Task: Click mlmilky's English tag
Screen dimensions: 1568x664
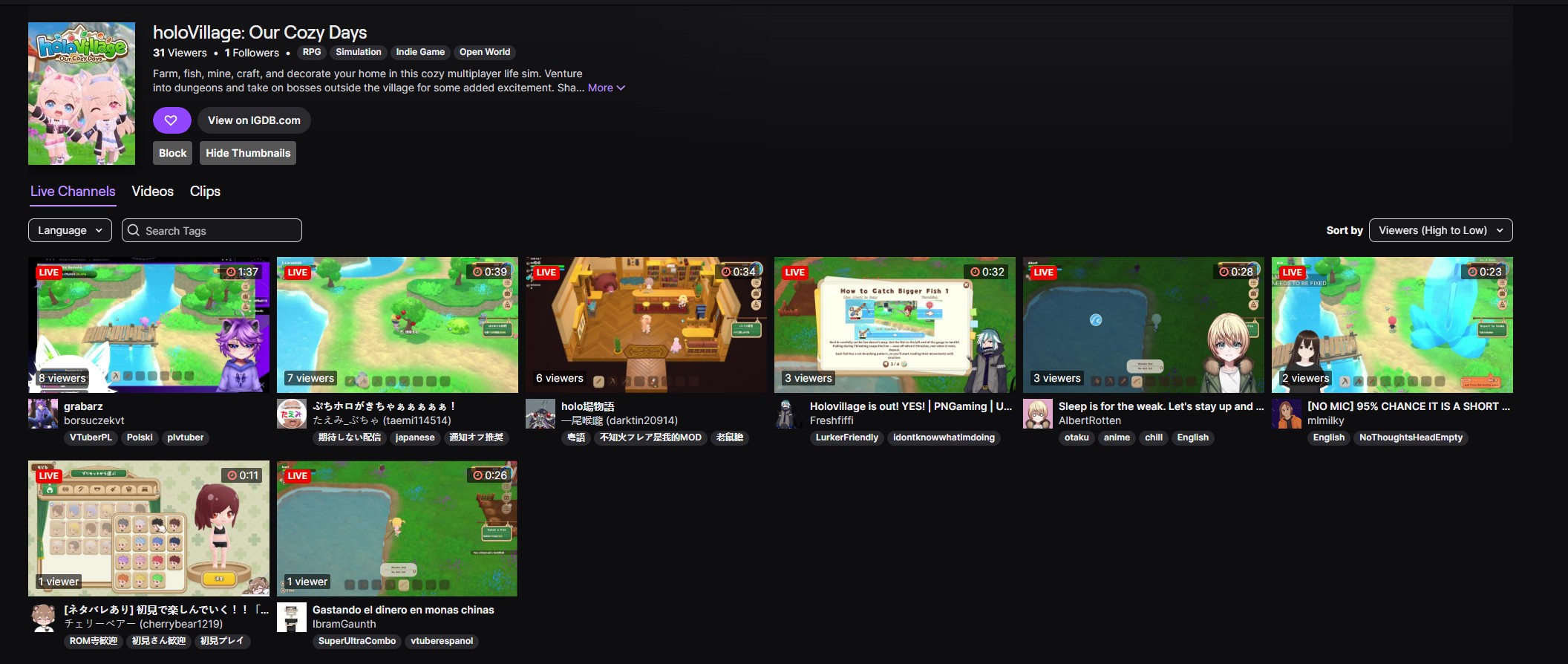Action: (1329, 437)
